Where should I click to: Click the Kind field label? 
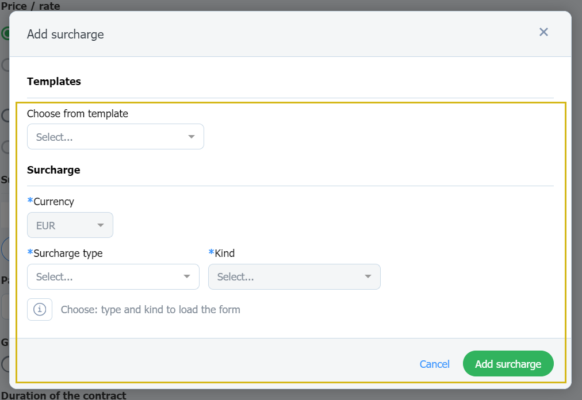point(222,253)
